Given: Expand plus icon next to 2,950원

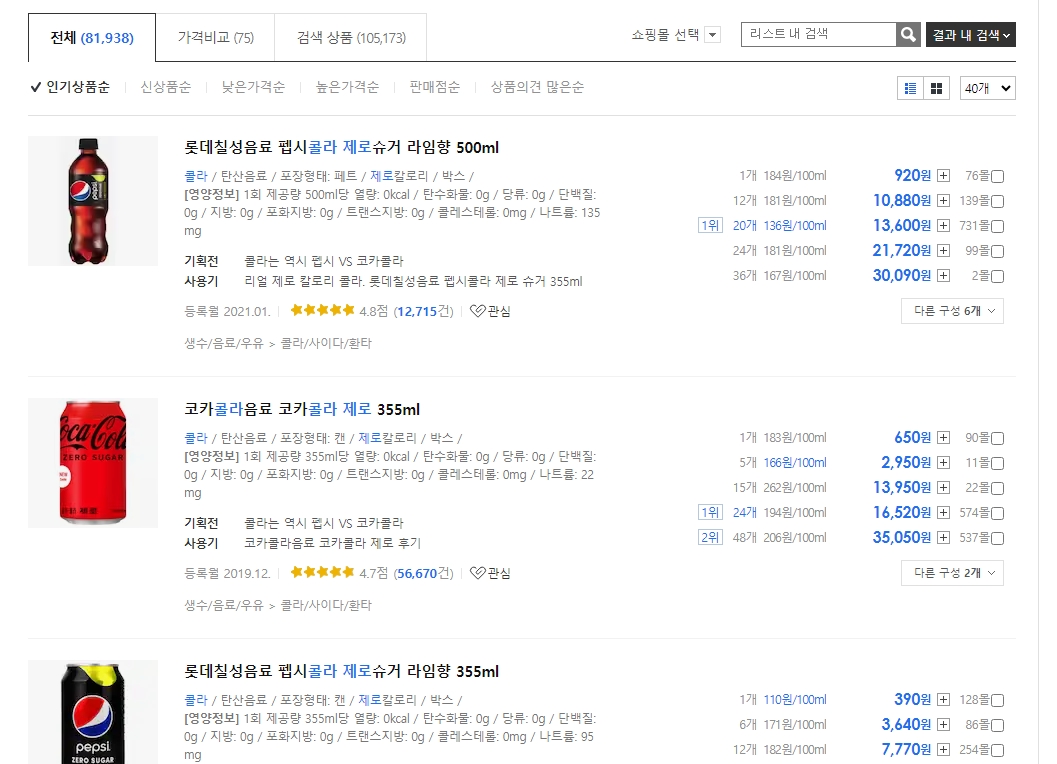Looking at the screenshot, I should coord(943,463).
